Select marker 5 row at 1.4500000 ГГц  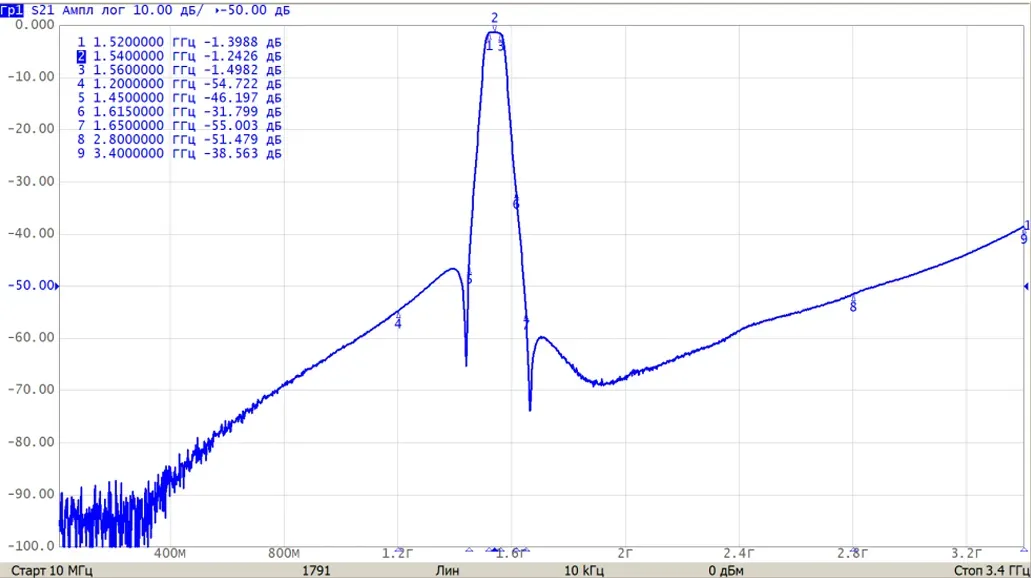[179, 97]
